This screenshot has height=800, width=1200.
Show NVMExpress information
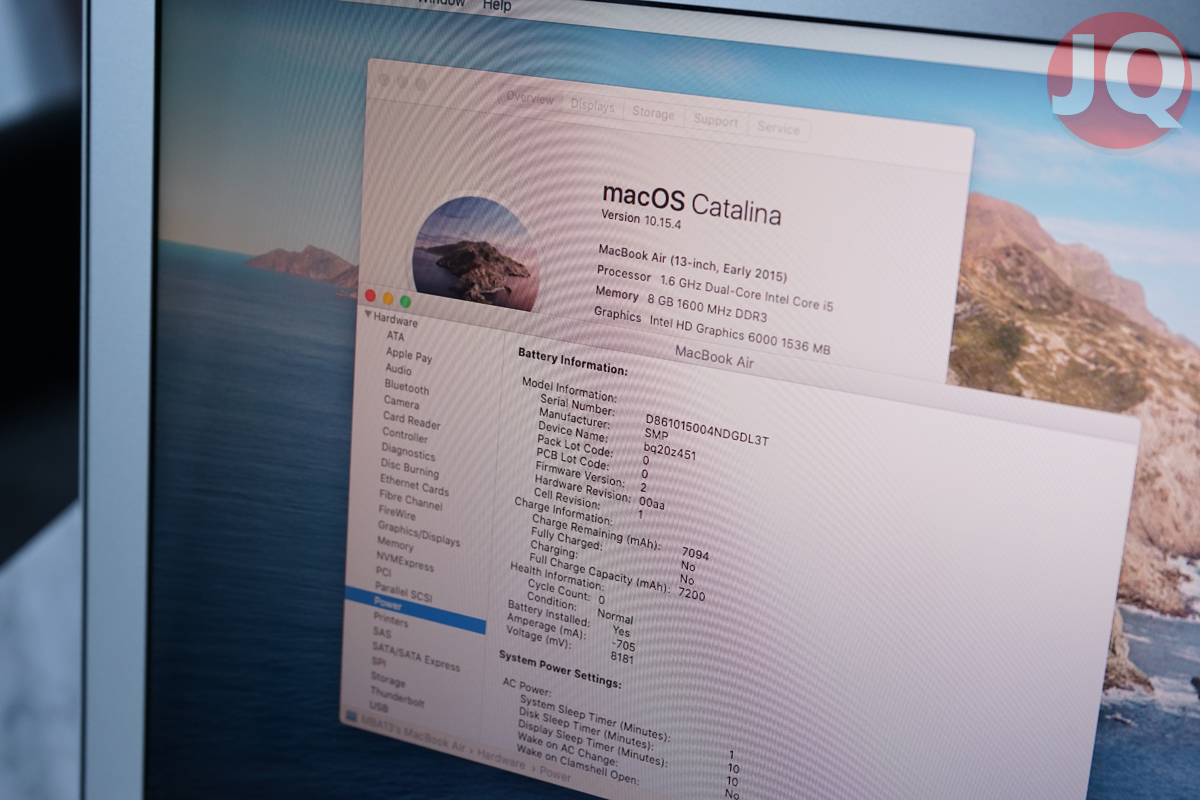coord(405,562)
